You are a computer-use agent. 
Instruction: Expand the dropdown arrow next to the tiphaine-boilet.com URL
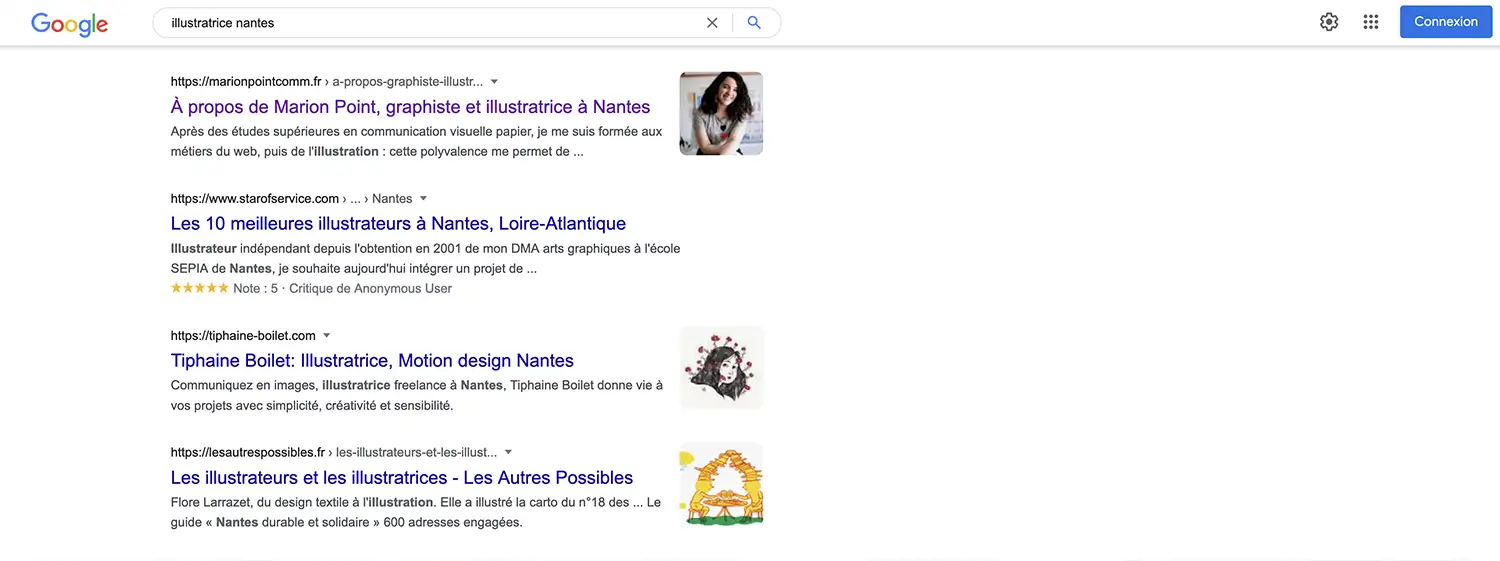pyautogui.click(x=326, y=336)
